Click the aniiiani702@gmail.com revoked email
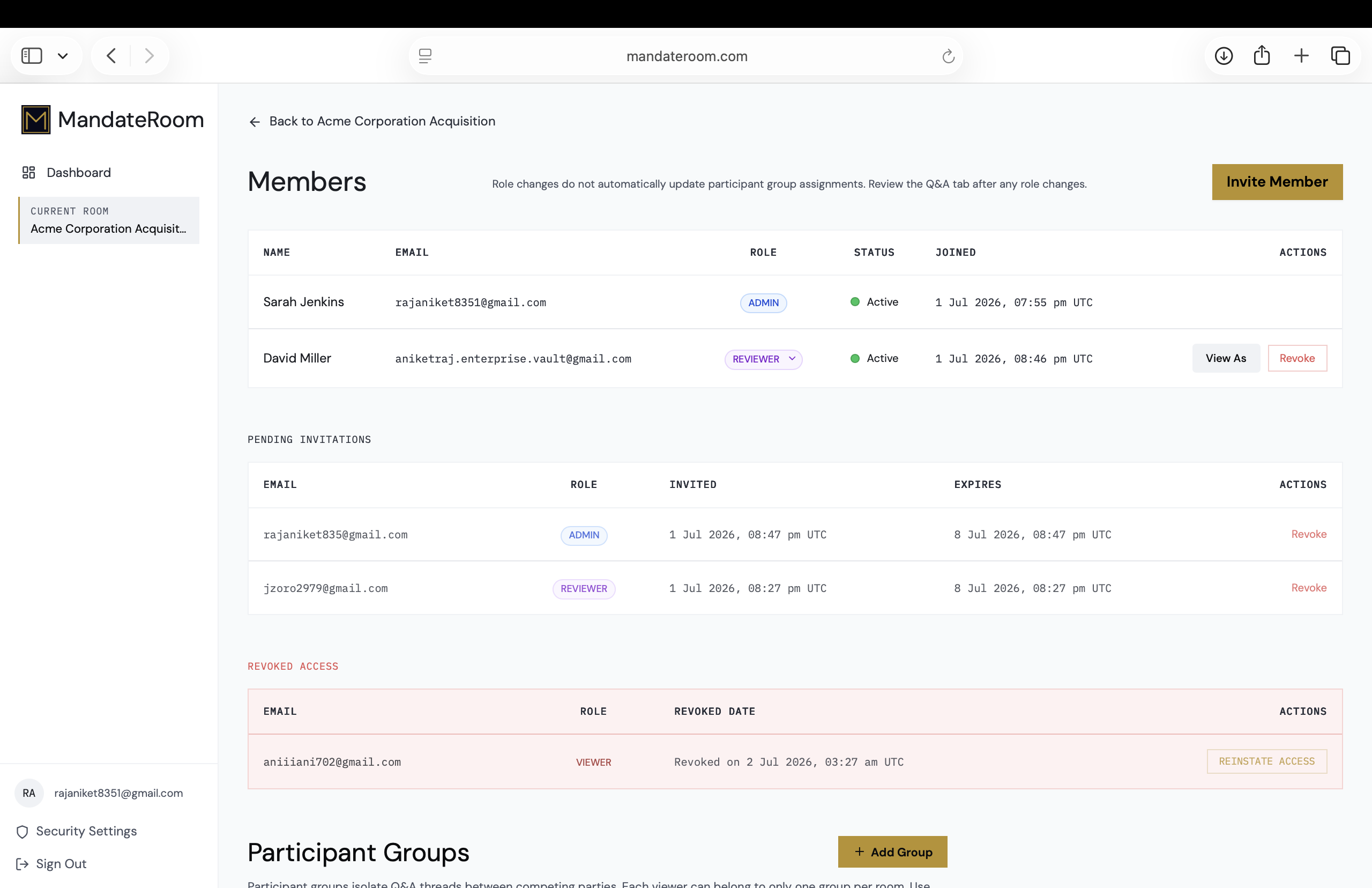This screenshot has height=888, width=1372. [332, 762]
